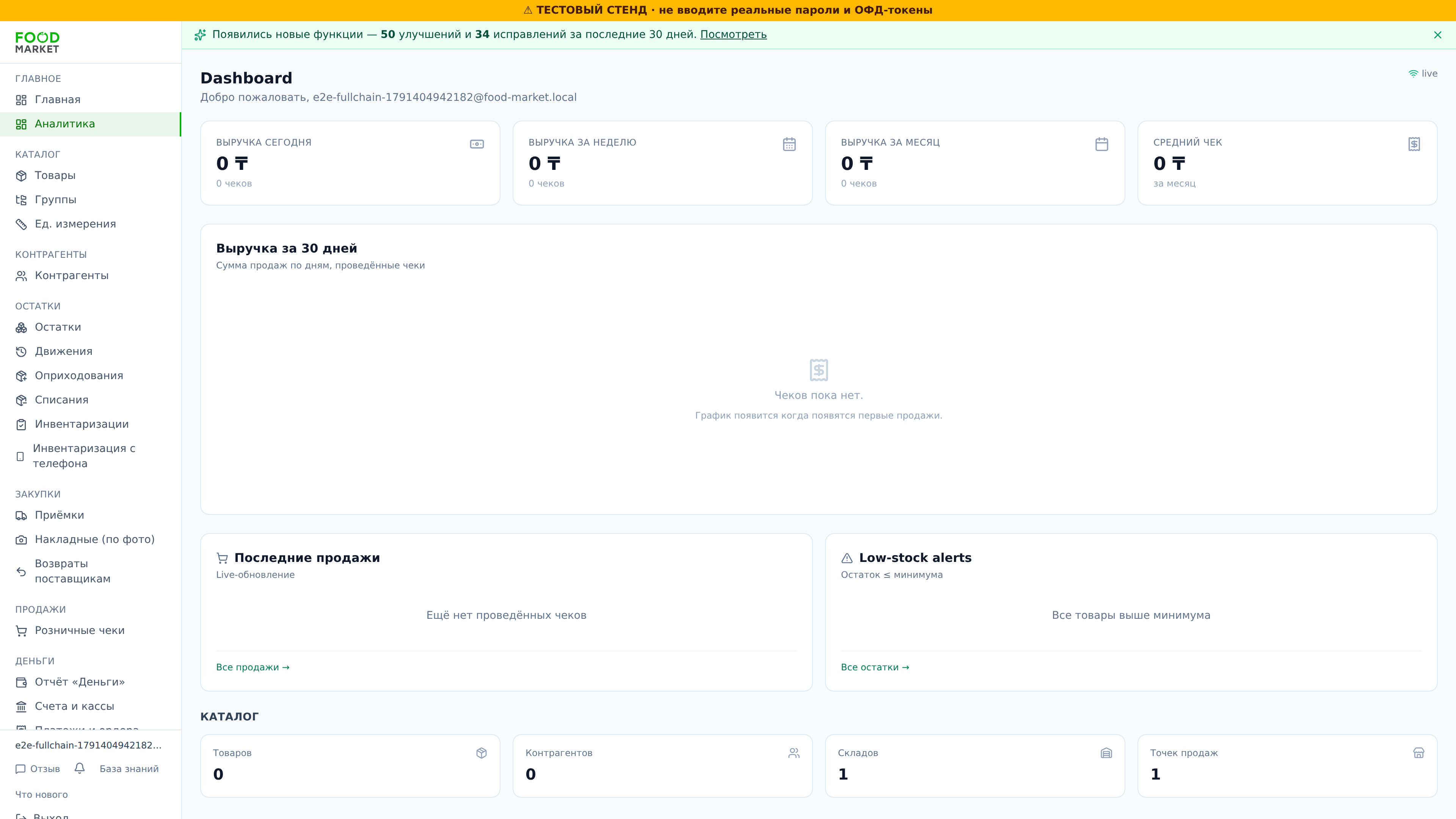1456x819 pixels.
Task: Click Что нового in sidebar footer
Action: pyautogui.click(x=41, y=795)
